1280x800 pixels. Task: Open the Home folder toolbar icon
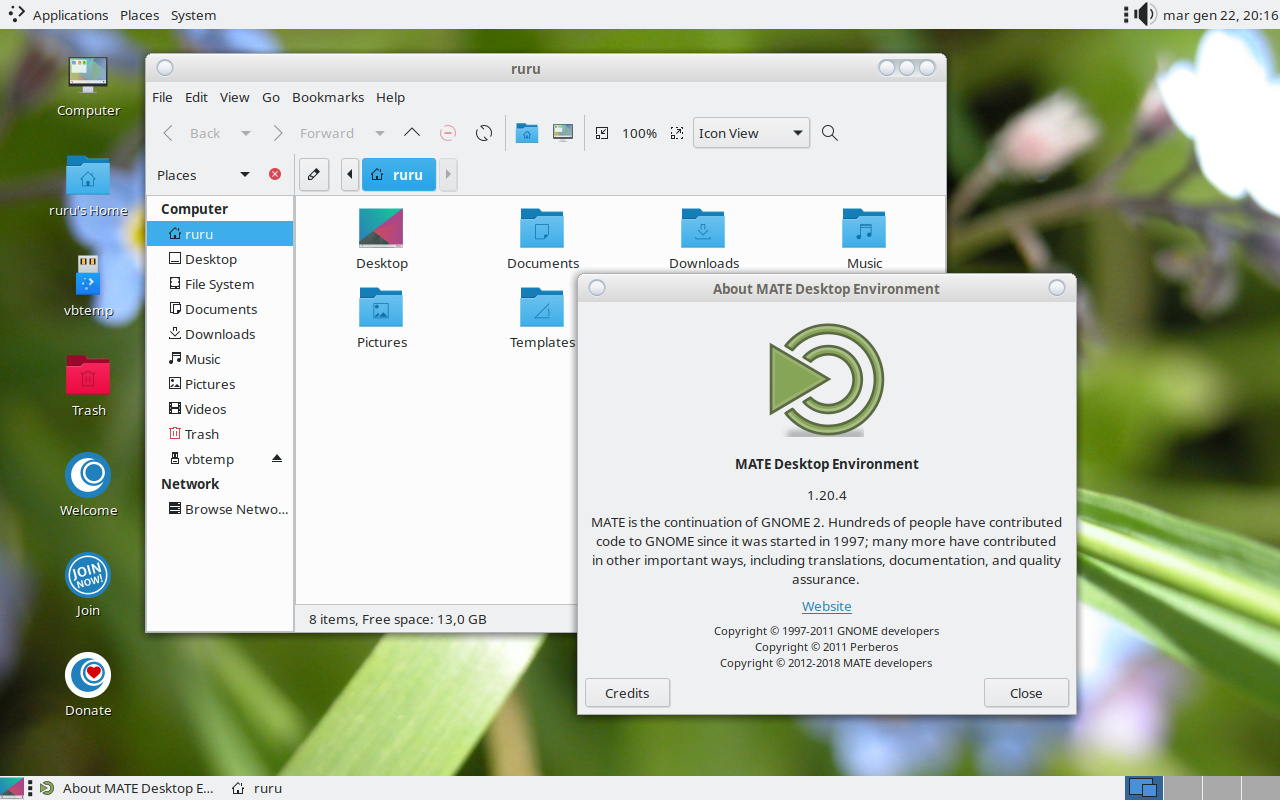pyautogui.click(x=527, y=133)
